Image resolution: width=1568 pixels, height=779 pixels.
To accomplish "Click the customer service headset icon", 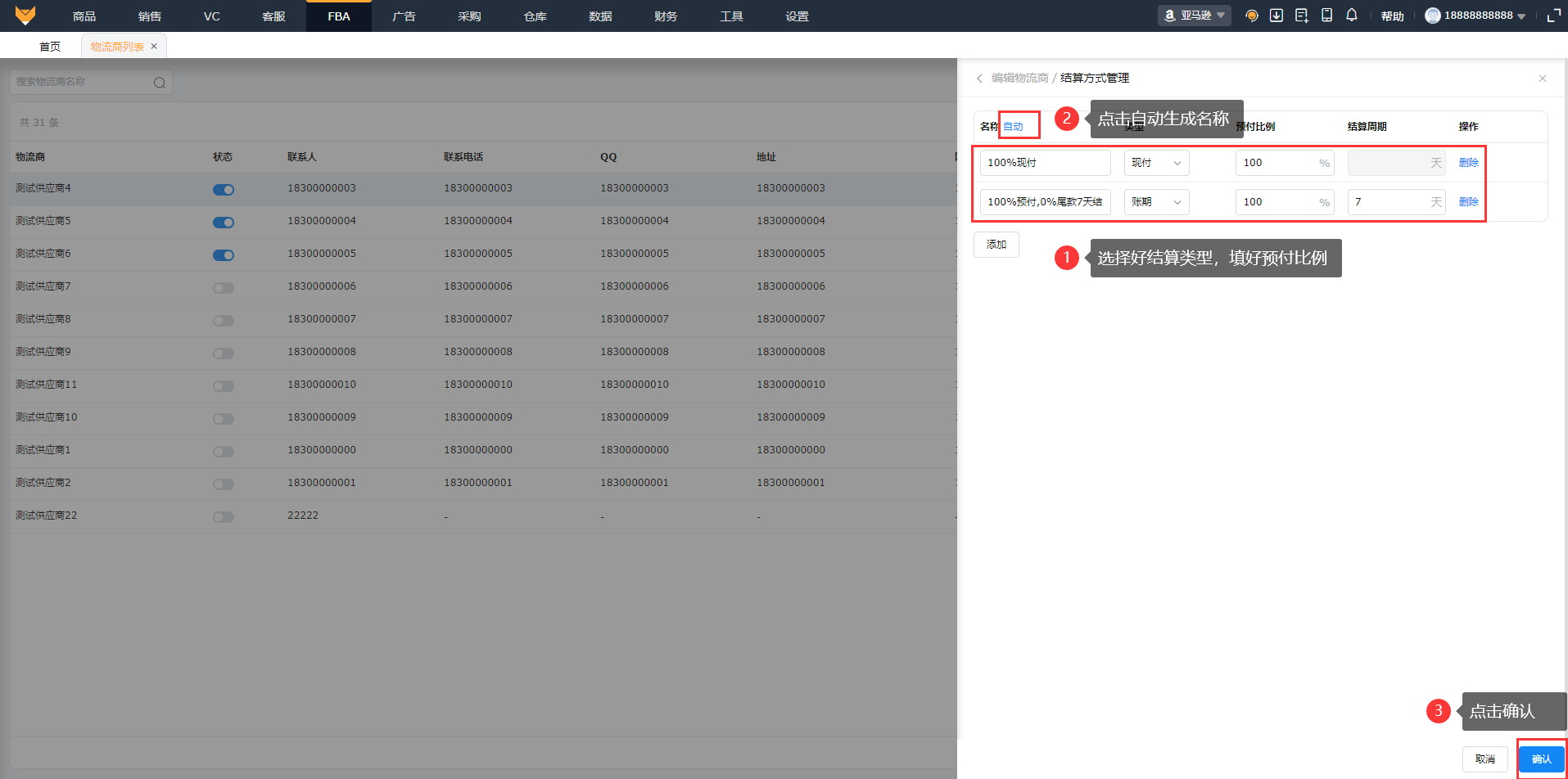I will (1251, 16).
